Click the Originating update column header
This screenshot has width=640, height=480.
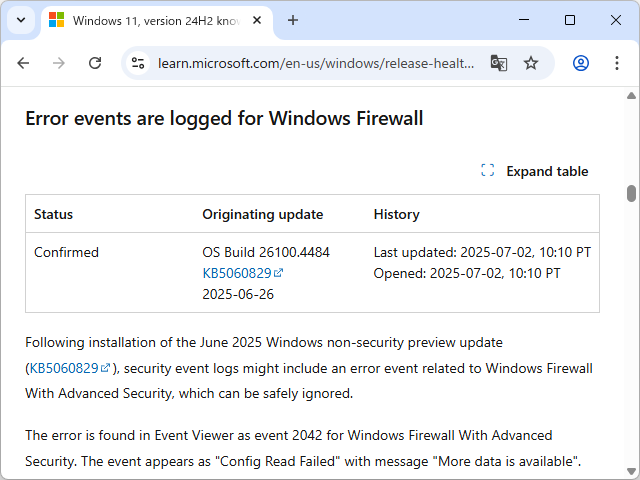click(x=262, y=214)
